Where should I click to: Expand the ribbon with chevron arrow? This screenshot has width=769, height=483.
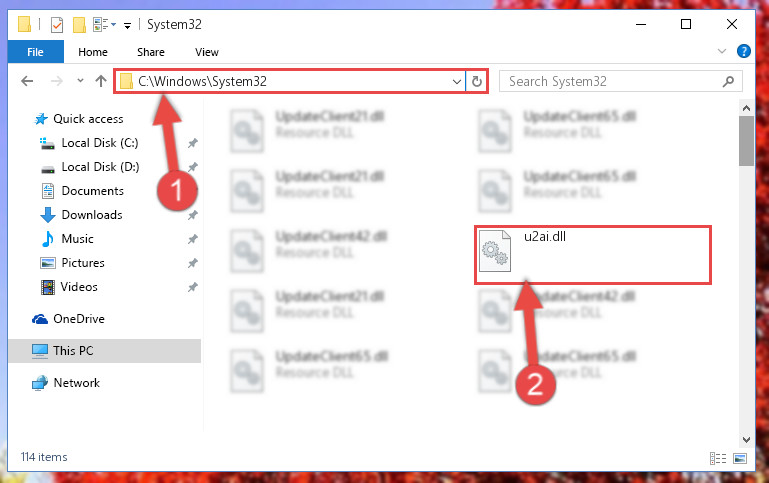pyautogui.click(x=721, y=51)
